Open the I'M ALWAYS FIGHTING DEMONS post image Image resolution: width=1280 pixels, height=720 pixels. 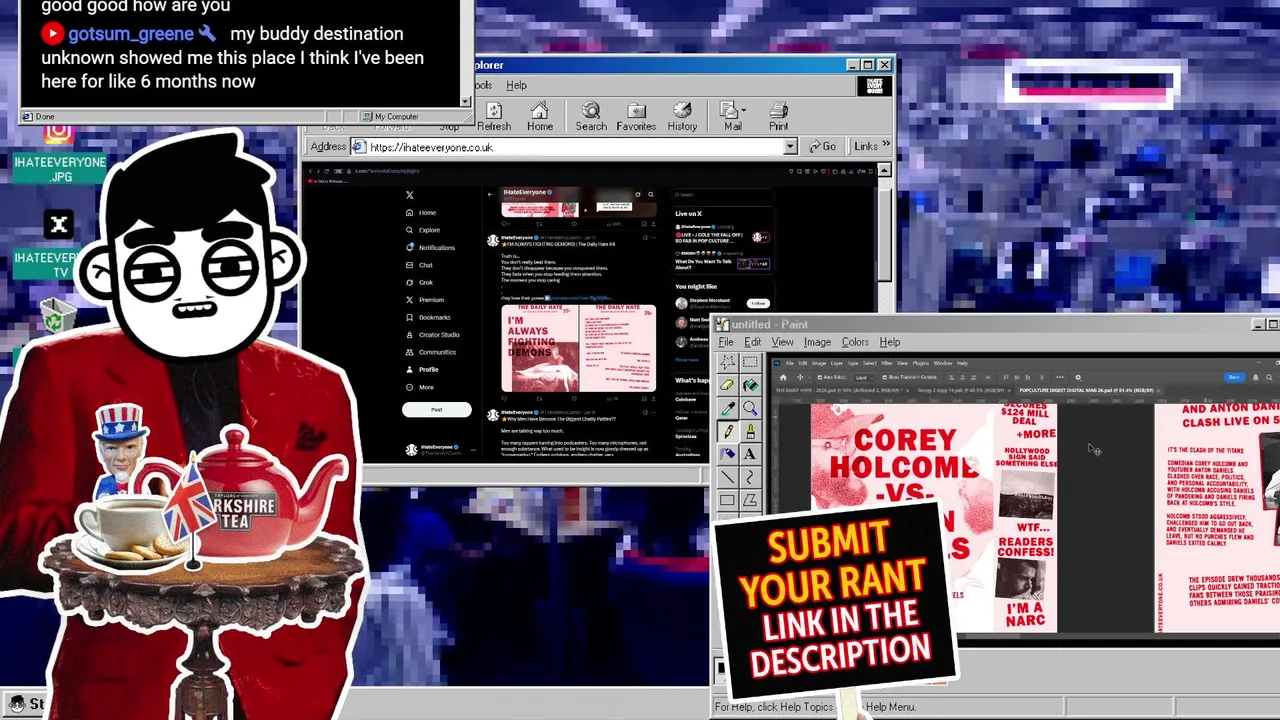click(578, 348)
